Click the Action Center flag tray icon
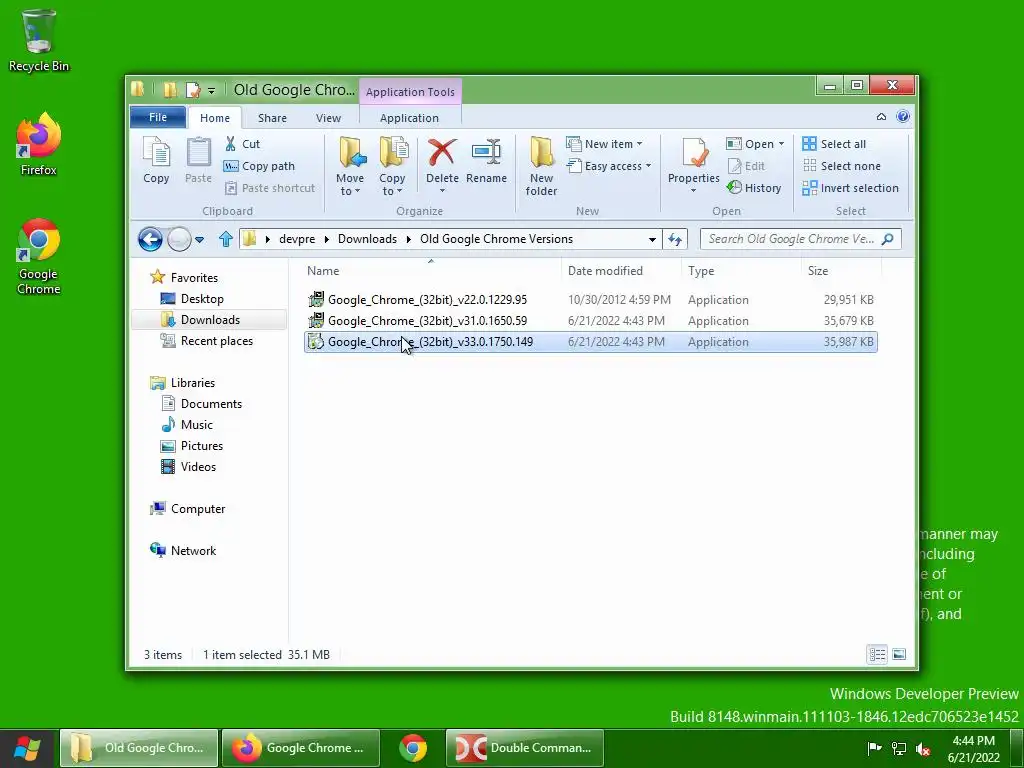This screenshot has height=768, width=1024. [874, 748]
